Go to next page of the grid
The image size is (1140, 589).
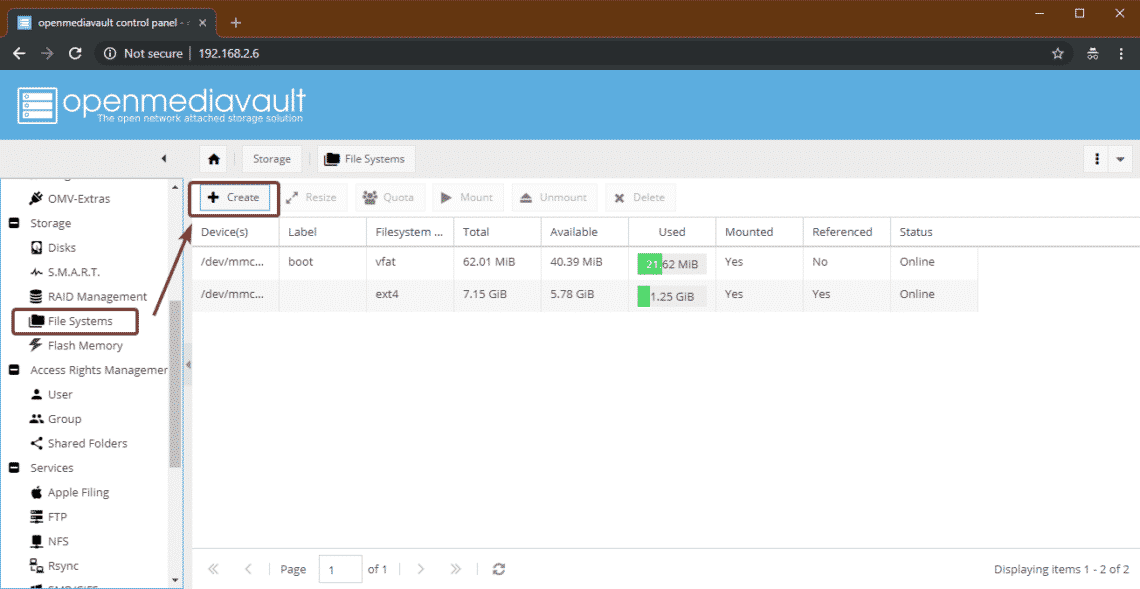coord(420,569)
